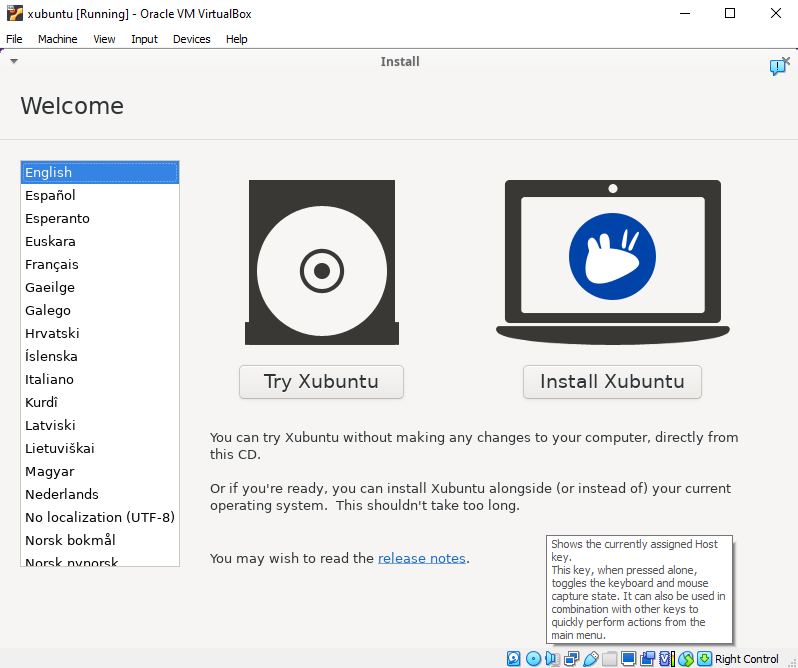Click the display status icon
Image resolution: width=798 pixels, height=668 pixels.
[x=629, y=658]
